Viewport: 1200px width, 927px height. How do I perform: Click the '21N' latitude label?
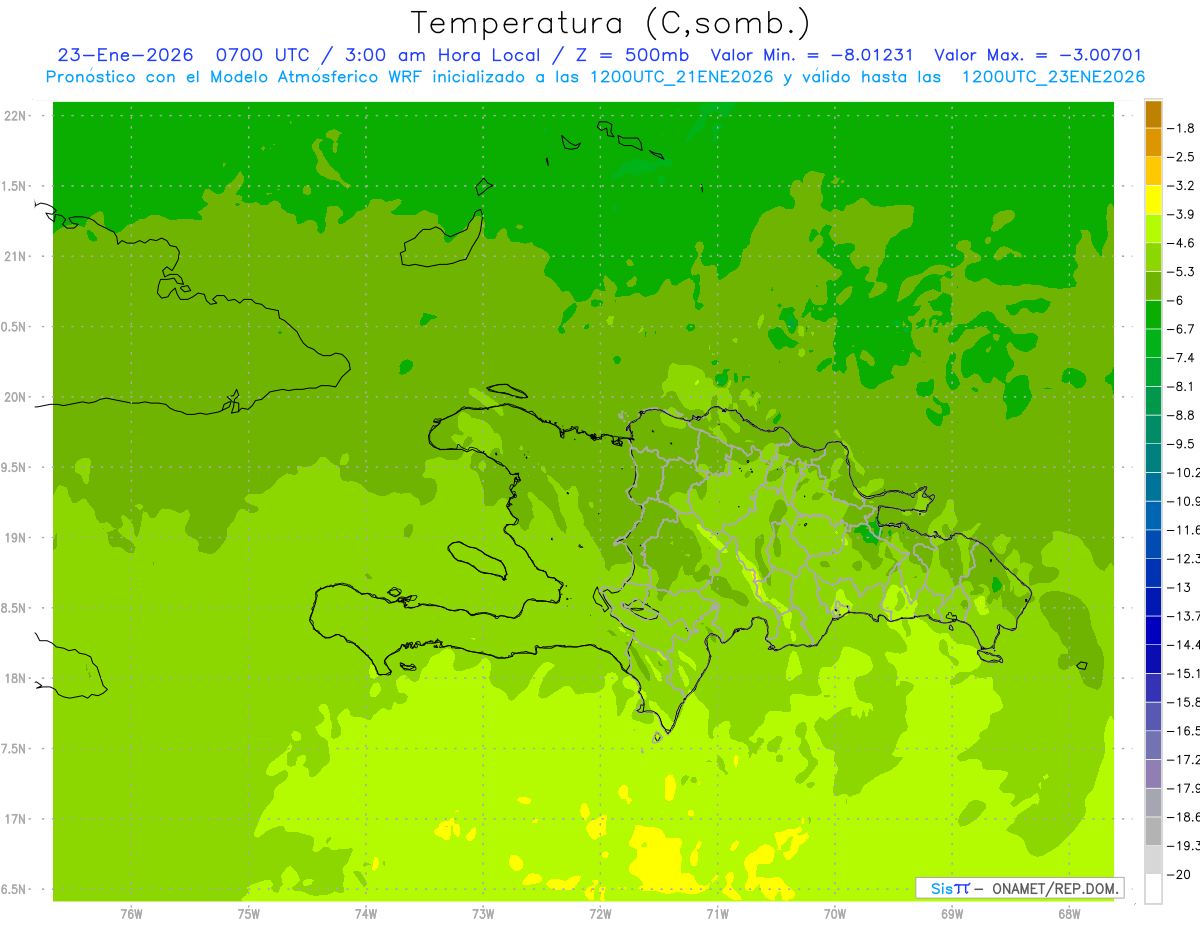point(17,257)
